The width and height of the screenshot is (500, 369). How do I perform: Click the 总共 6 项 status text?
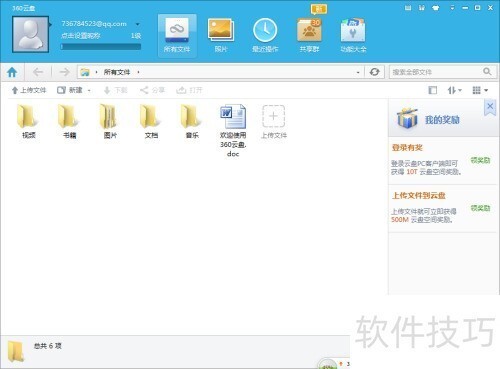click(48, 346)
